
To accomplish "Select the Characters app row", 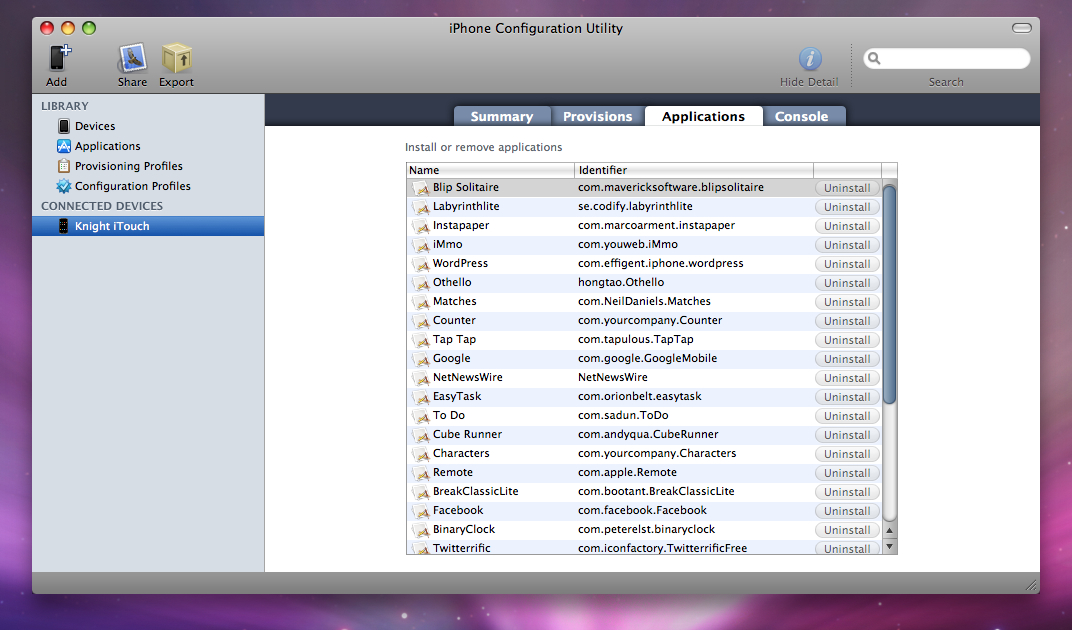I will (x=643, y=454).
